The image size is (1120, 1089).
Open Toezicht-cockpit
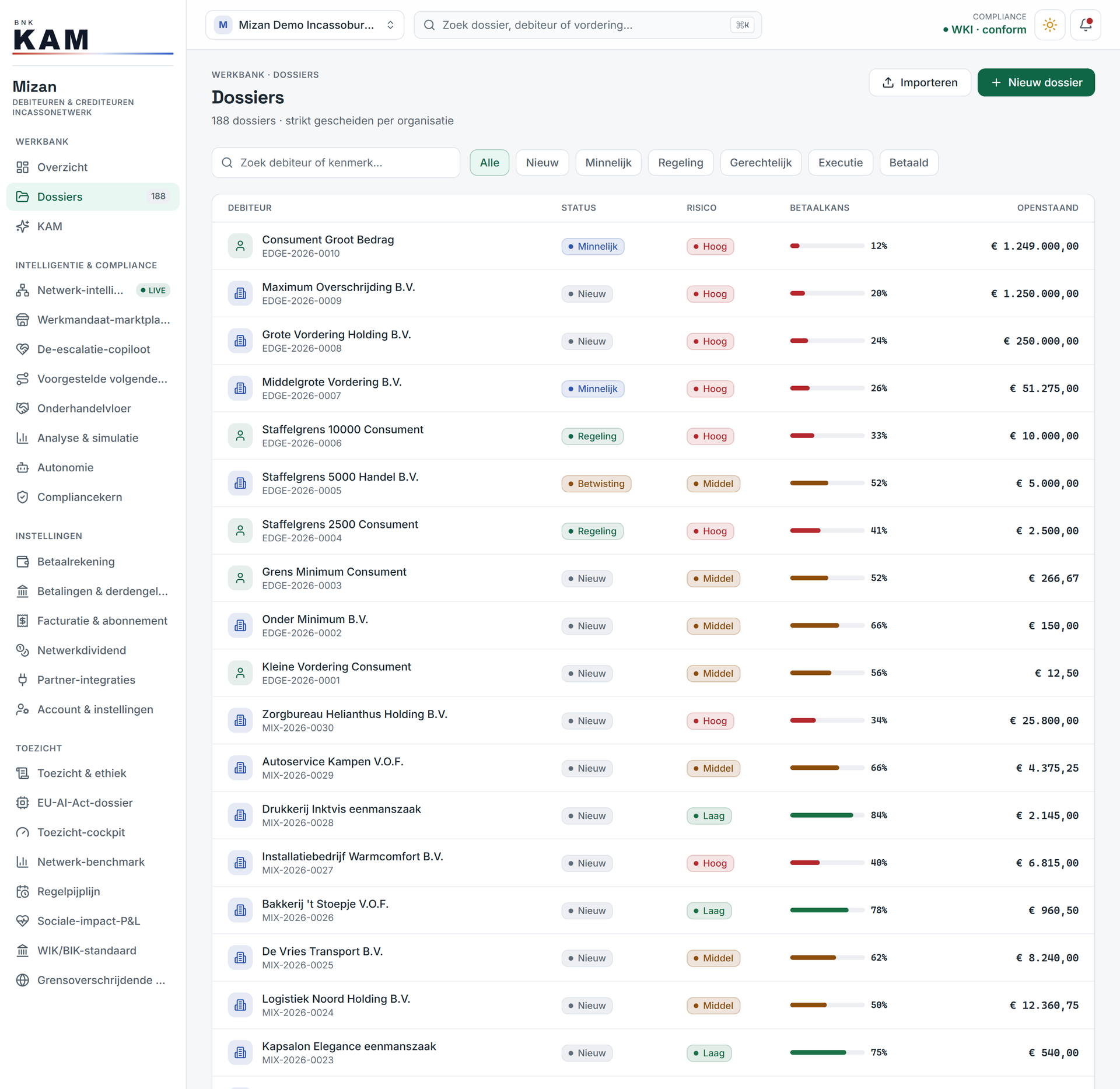point(93,832)
